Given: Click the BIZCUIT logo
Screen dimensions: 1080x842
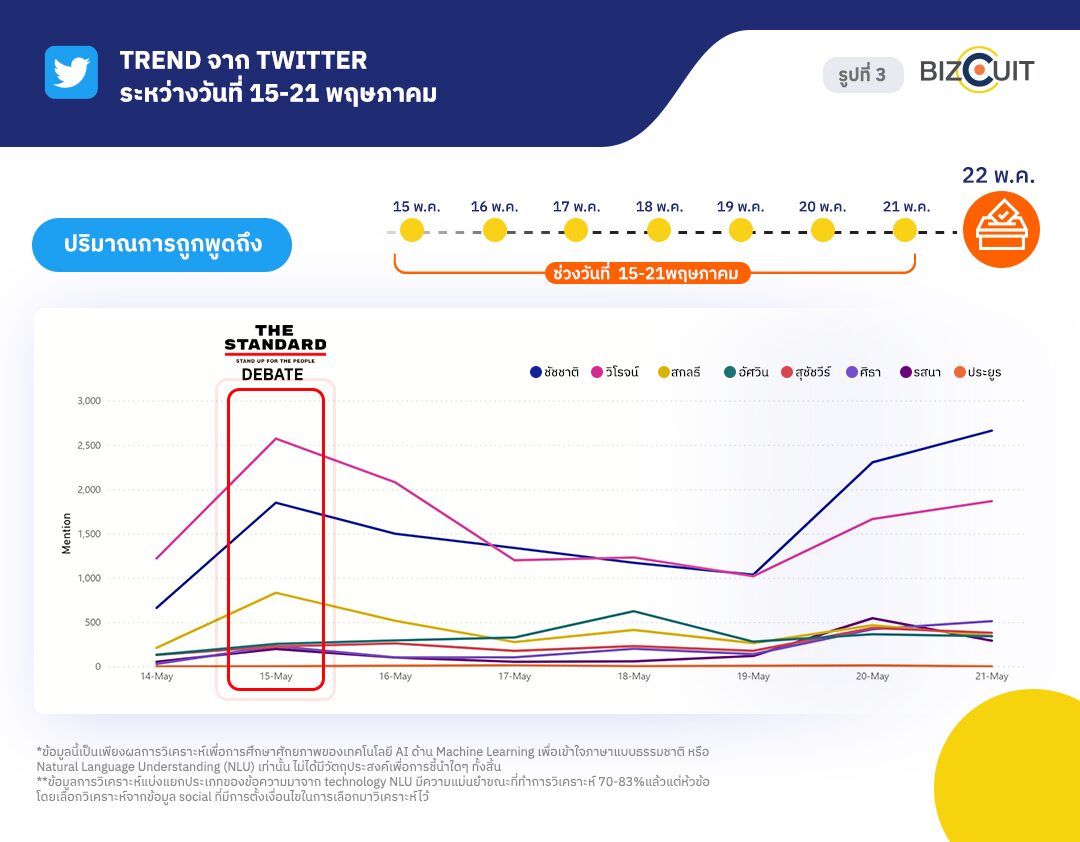Looking at the screenshot, I should tap(977, 70).
